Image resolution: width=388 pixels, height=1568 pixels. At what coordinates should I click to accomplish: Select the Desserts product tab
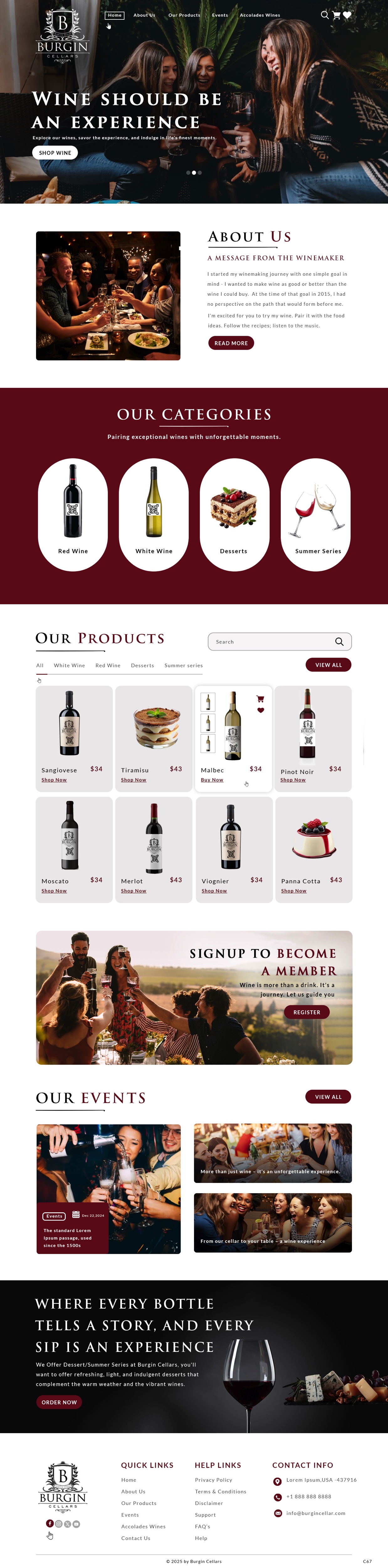142,665
